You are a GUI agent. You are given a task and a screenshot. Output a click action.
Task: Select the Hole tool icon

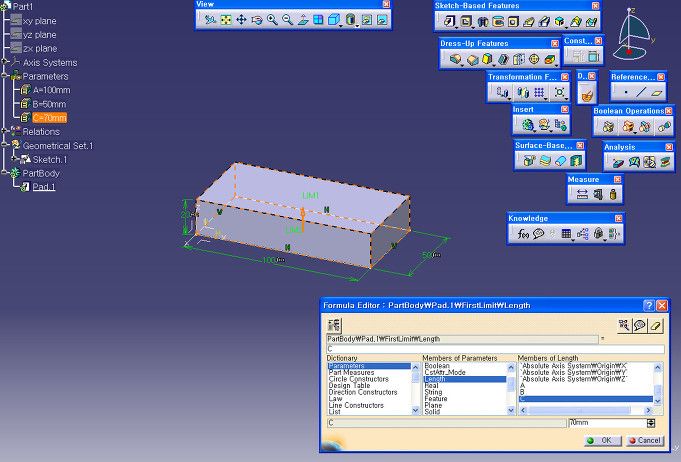(513, 21)
